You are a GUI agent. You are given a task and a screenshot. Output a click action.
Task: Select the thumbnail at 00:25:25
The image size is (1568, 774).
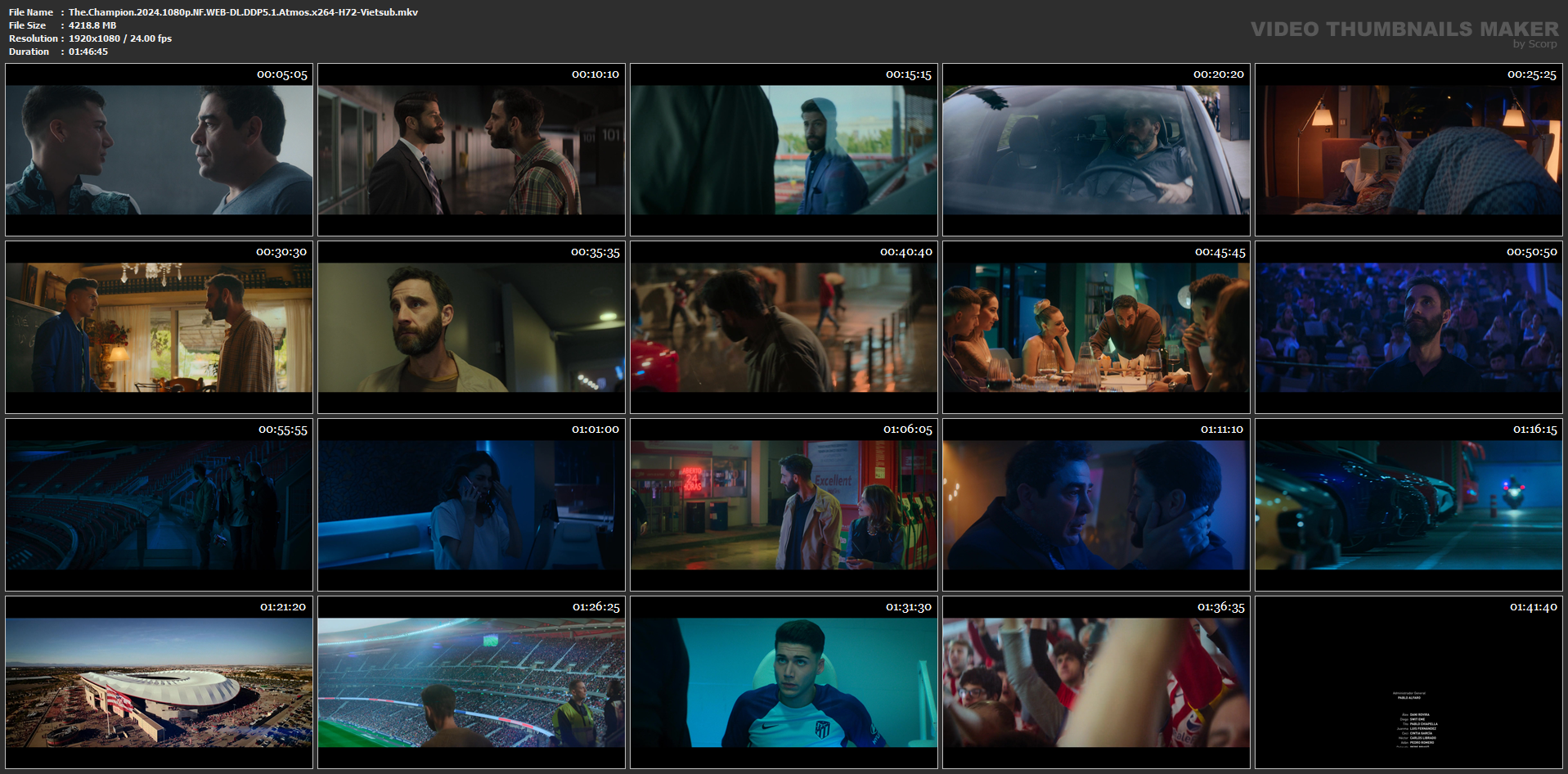click(1409, 150)
